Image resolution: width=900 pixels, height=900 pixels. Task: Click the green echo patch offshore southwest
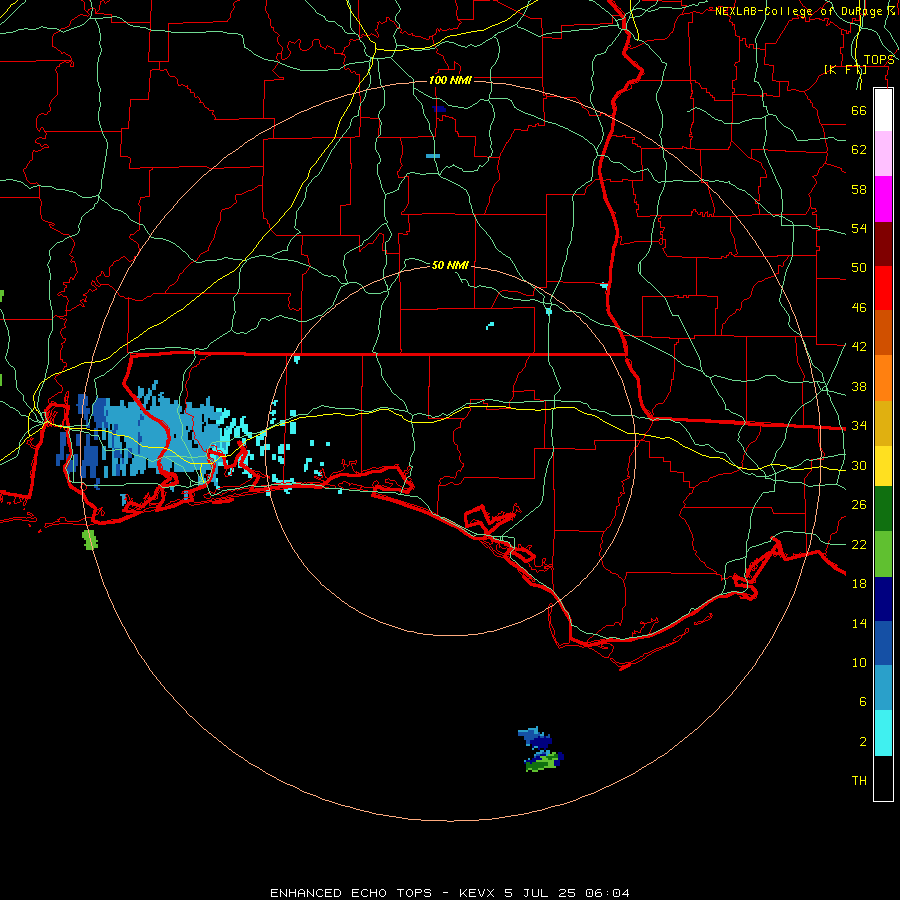click(x=90, y=540)
